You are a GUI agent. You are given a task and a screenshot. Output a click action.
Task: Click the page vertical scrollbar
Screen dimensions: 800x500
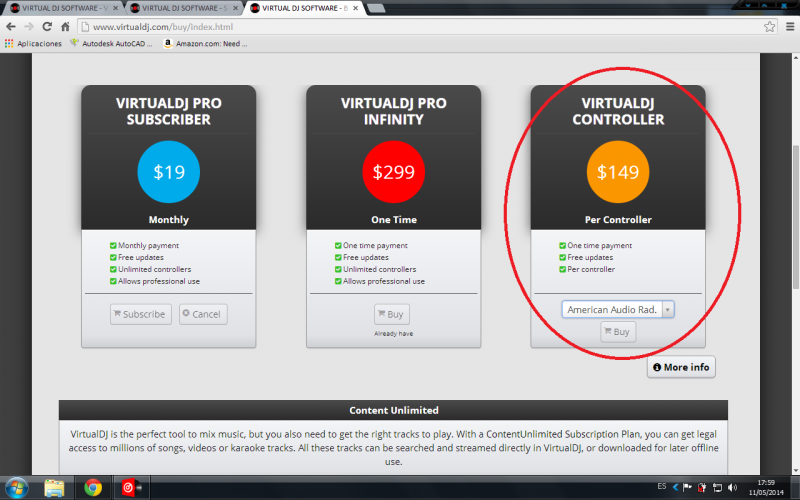tap(795, 217)
